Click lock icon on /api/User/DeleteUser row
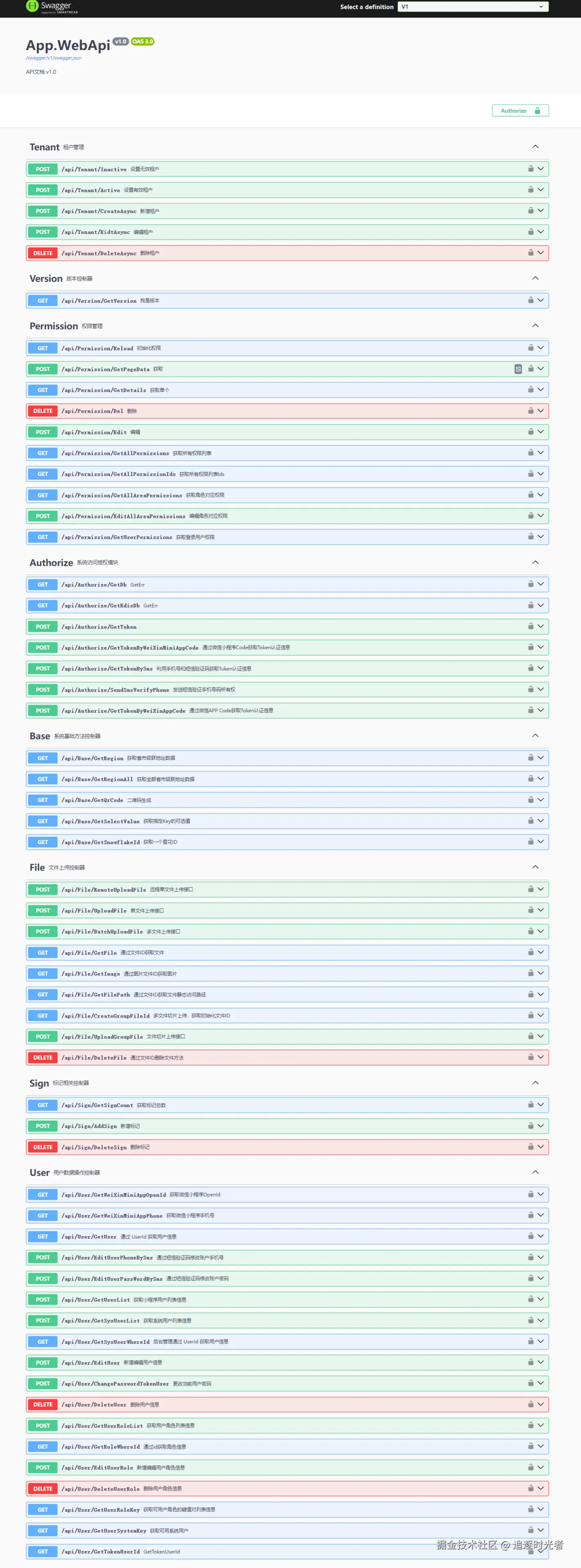 point(531,1404)
